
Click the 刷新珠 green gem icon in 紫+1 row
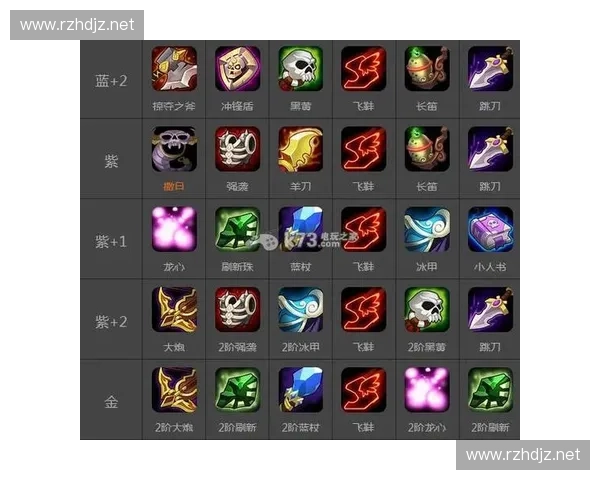point(237,229)
